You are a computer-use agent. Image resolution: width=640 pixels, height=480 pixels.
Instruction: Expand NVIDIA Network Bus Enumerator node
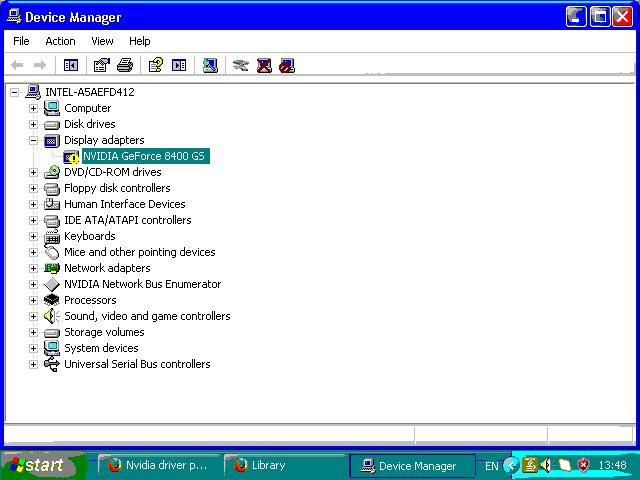33,284
